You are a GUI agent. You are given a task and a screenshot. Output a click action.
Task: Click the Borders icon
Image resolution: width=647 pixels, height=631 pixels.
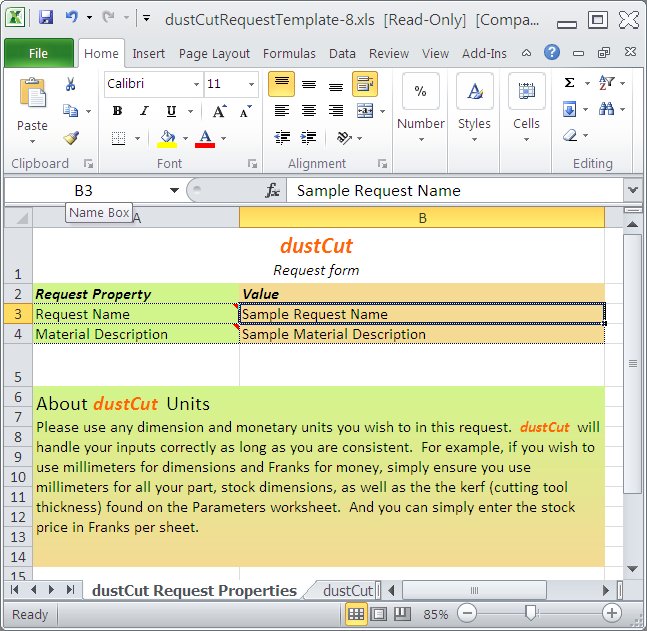click(x=118, y=138)
